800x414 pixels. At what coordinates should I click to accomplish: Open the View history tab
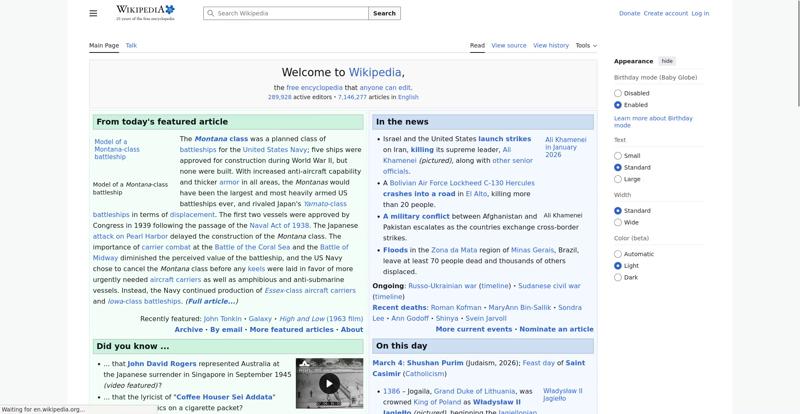(551, 45)
